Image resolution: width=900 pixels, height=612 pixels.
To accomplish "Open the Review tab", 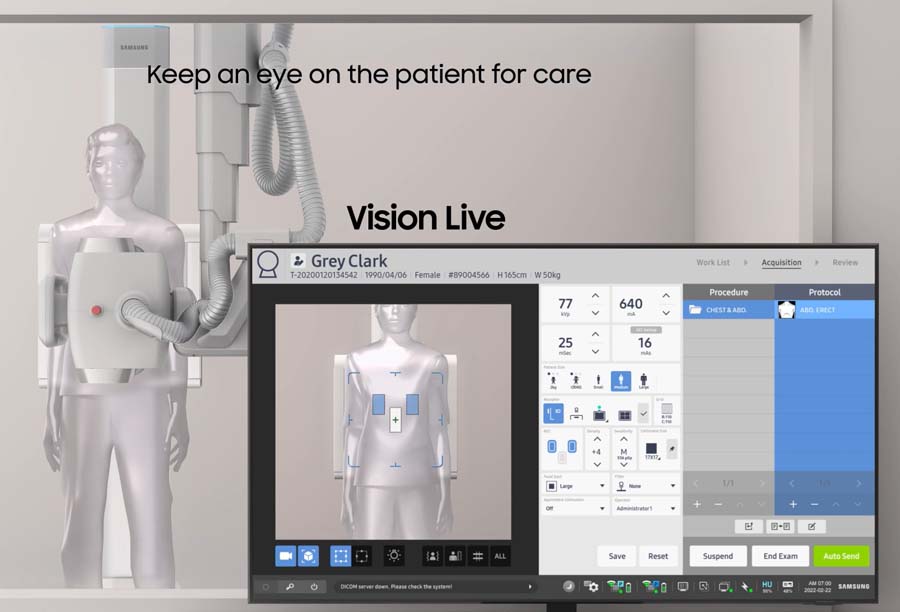I will (846, 262).
